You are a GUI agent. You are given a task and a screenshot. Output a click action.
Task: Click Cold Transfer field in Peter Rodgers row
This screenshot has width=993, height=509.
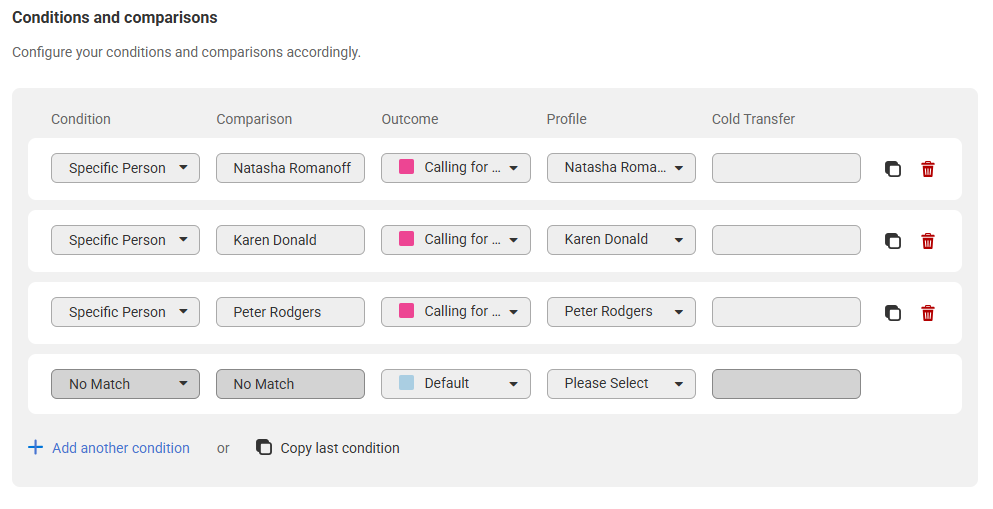tap(785, 312)
